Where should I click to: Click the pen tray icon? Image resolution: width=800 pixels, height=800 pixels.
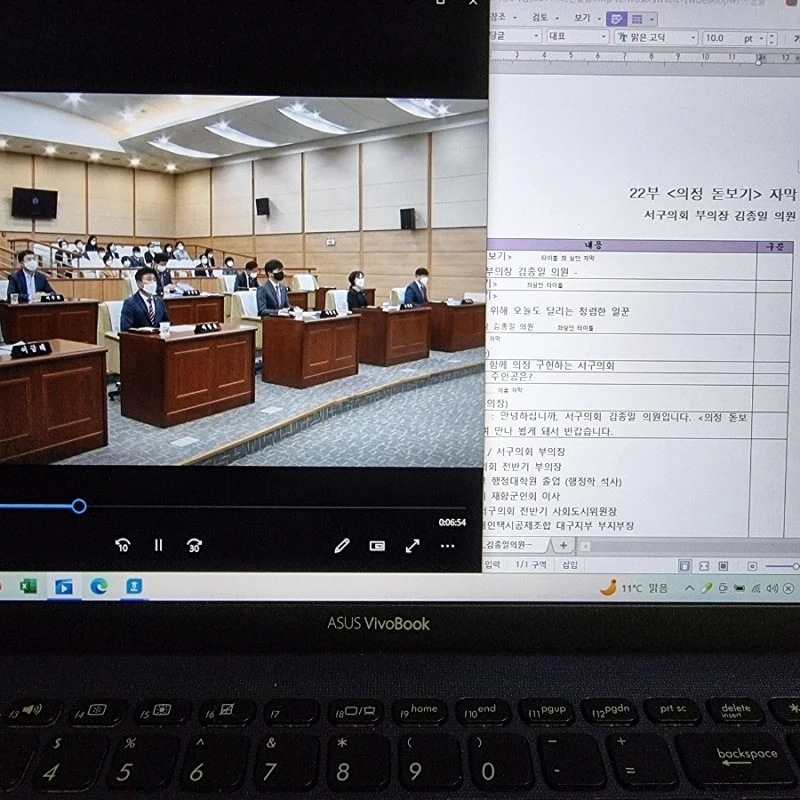tap(706, 588)
